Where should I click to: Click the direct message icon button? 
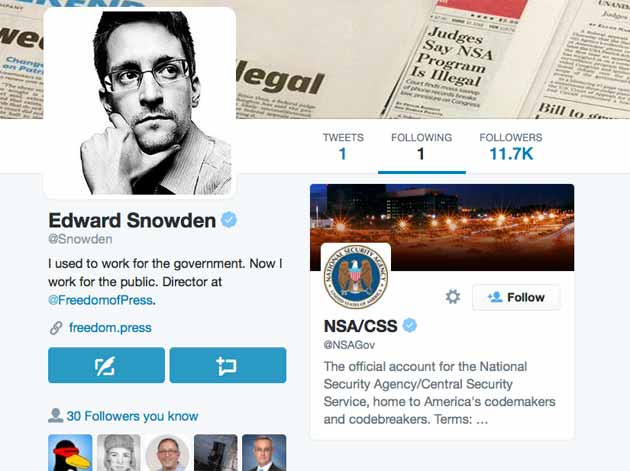(228, 365)
